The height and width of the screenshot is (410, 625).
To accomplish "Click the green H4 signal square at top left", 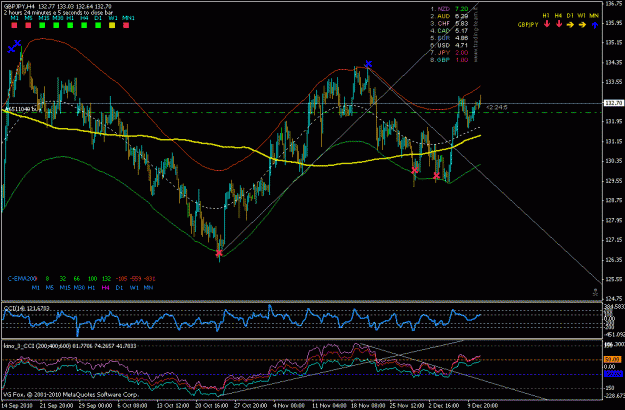I will click(84, 26).
